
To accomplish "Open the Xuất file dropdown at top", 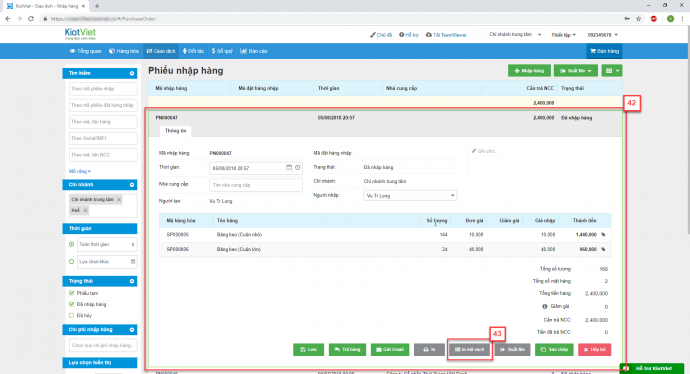I will pos(576,70).
